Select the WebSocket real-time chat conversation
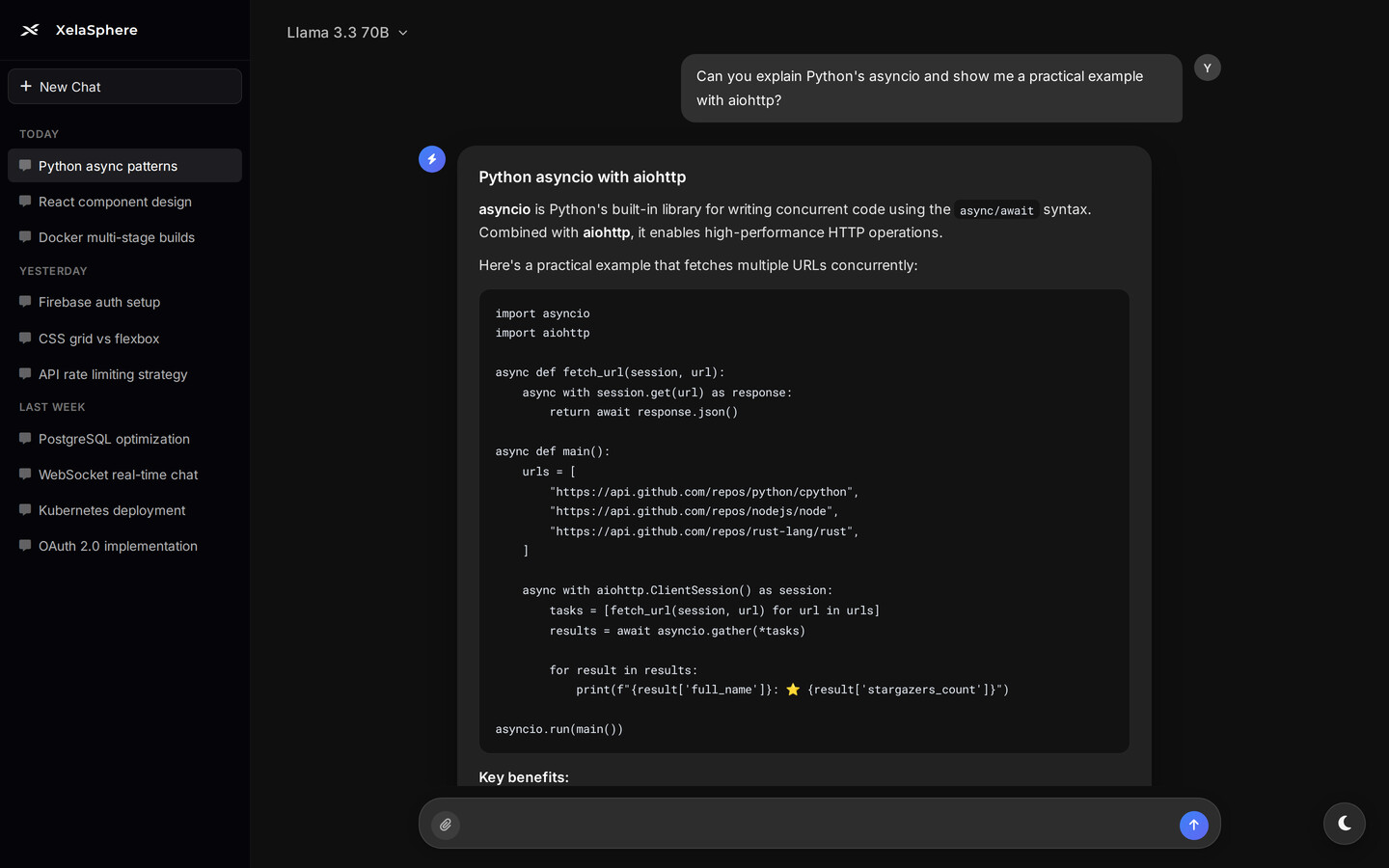This screenshot has height=868, width=1389. [118, 475]
